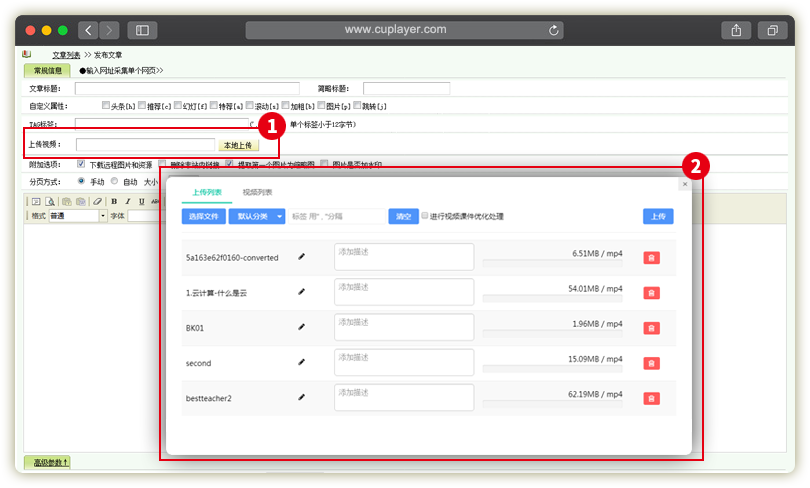Viewport: 810px width, 488px height.
Task: Open the 常规信息 tab
Action: [48, 71]
